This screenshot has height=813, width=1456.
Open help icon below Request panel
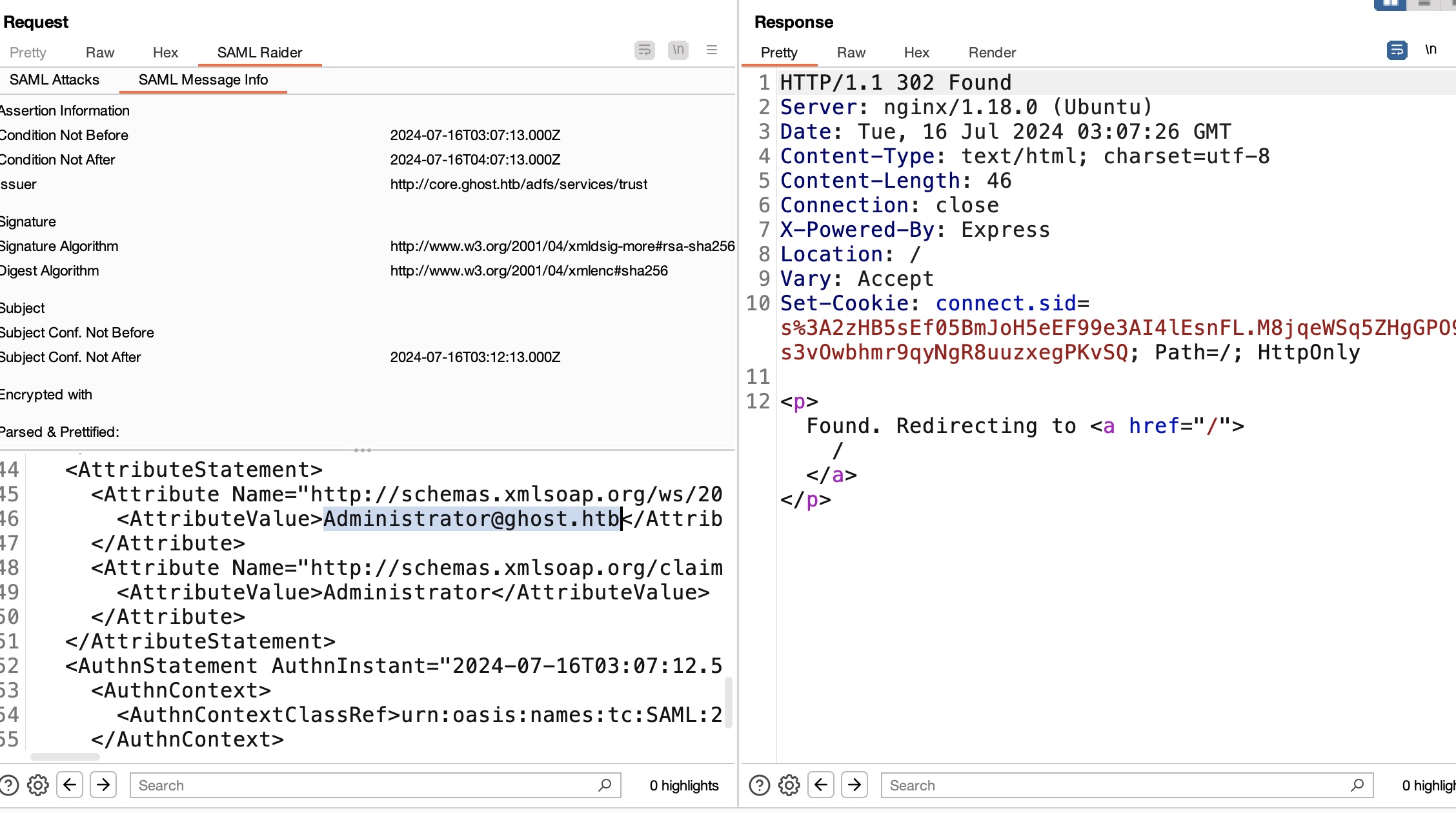coord(9,785)
